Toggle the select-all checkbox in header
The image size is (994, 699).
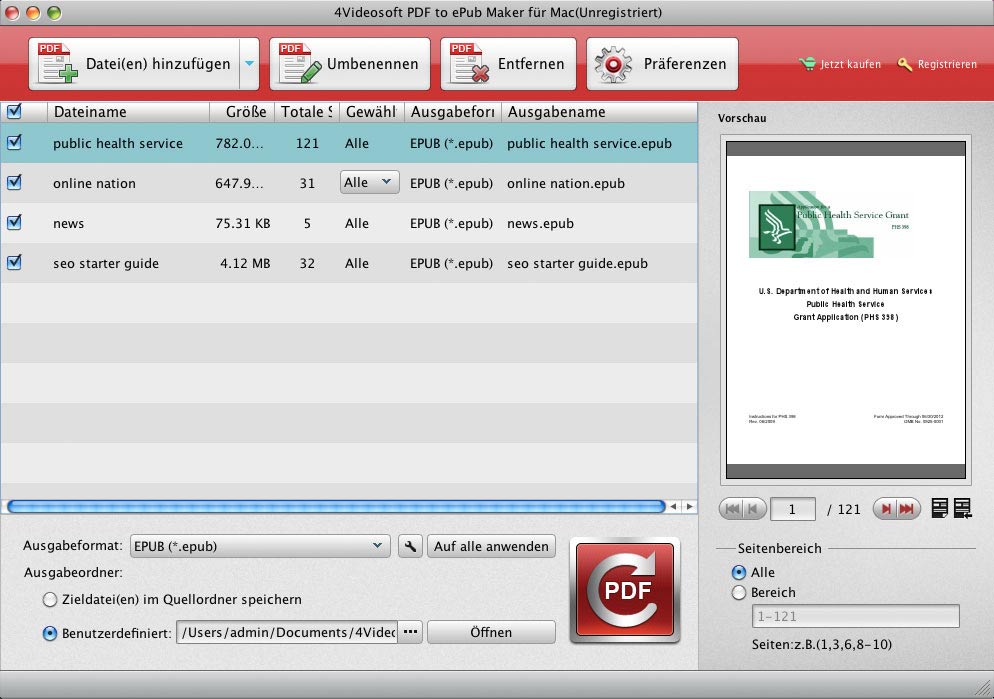(14, 111)
